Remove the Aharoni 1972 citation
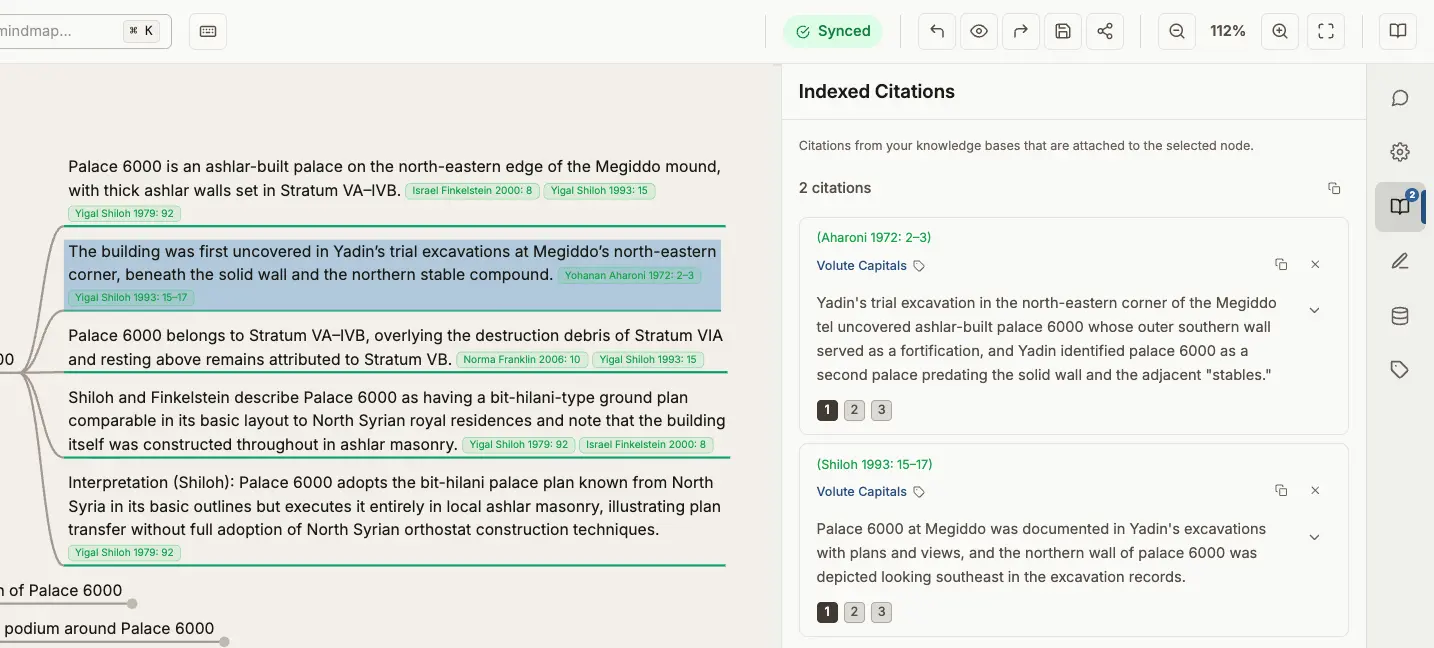The width and height of the screenshot is (1434, 648). (1315, 265)
